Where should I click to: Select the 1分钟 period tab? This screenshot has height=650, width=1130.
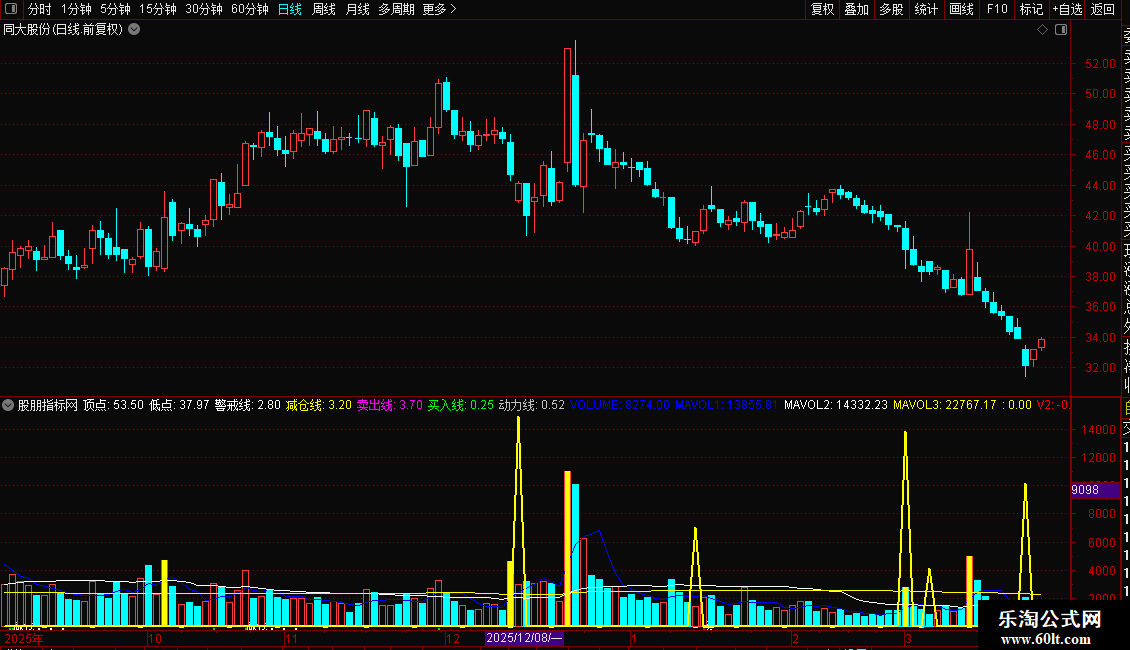(76, 9)
